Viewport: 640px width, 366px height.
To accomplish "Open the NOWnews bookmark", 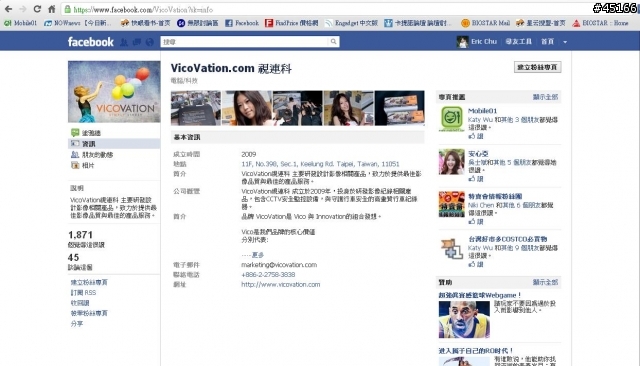I will pyautogui.click(x=78, y=23).
